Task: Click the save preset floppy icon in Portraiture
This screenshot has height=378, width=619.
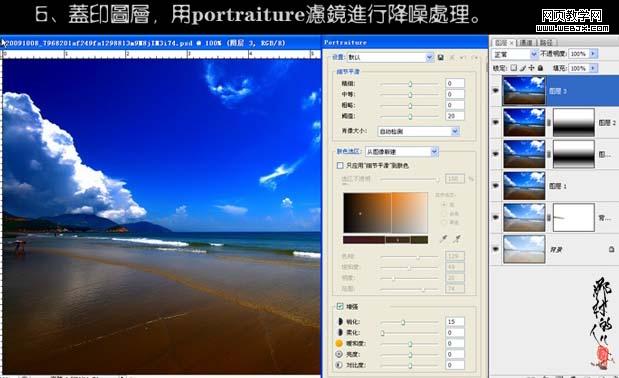Action: point(441,58)
